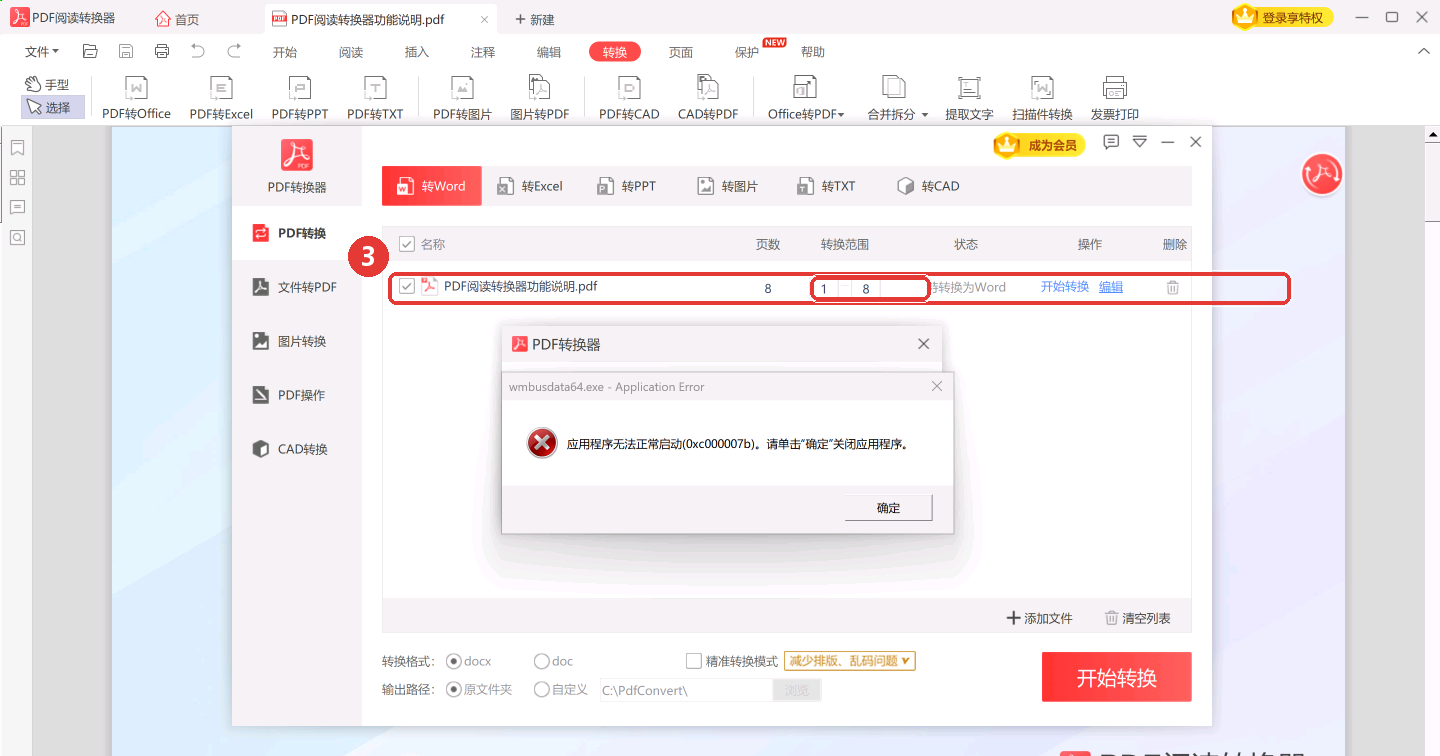This screenshot has width=1440, height=756.
Task: Click the big red 开始转换 button
Action: tap(1117, 677)
